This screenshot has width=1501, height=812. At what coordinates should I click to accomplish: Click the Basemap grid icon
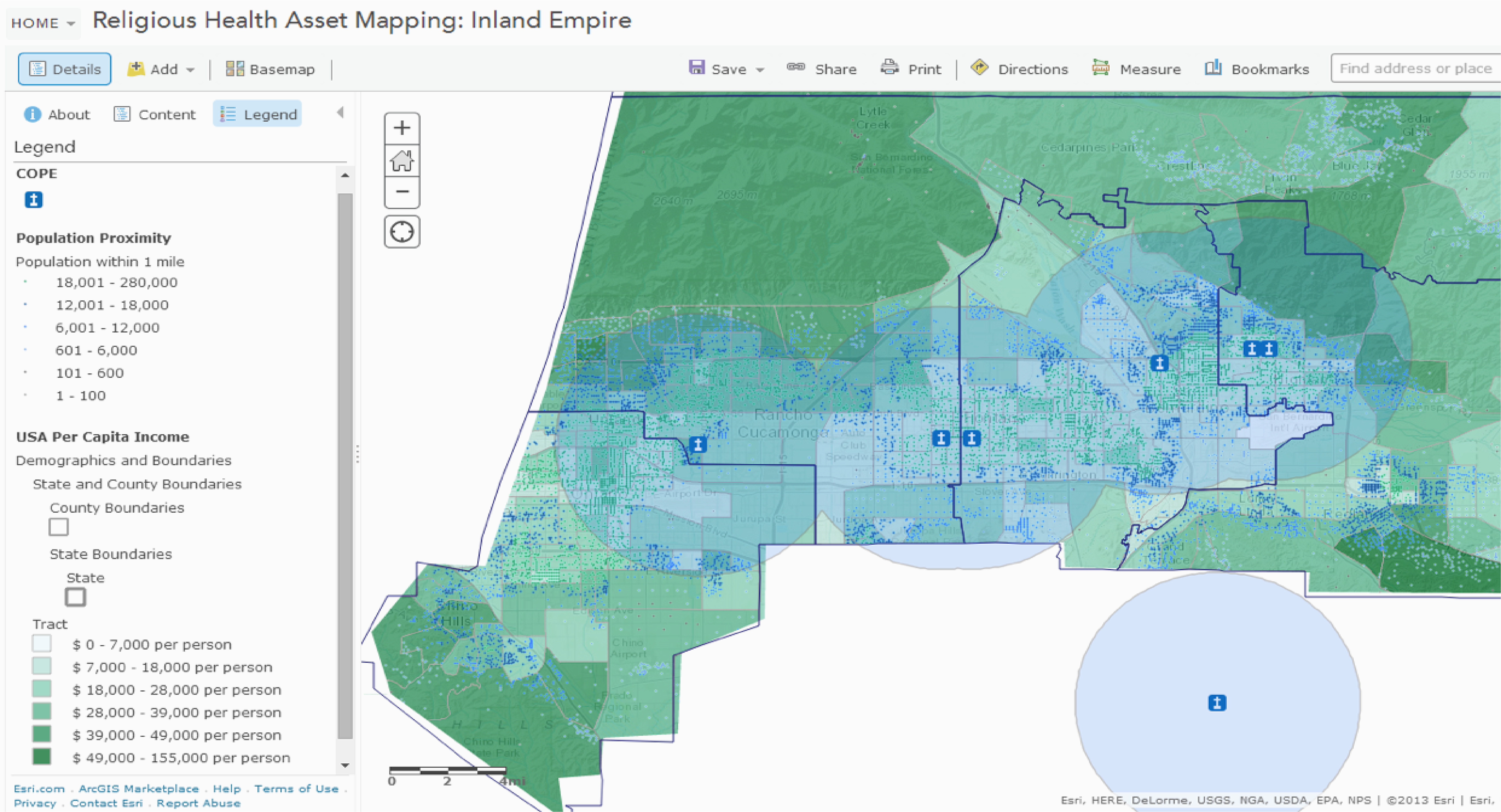[235, 69]
